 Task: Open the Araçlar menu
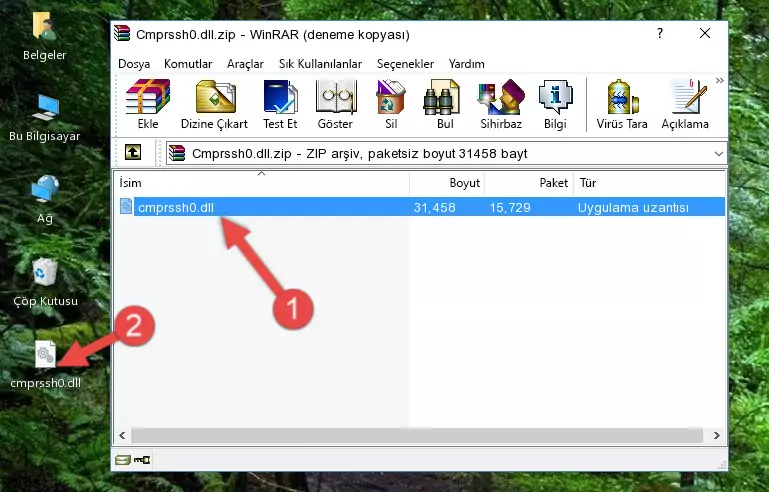coord(245,64)
